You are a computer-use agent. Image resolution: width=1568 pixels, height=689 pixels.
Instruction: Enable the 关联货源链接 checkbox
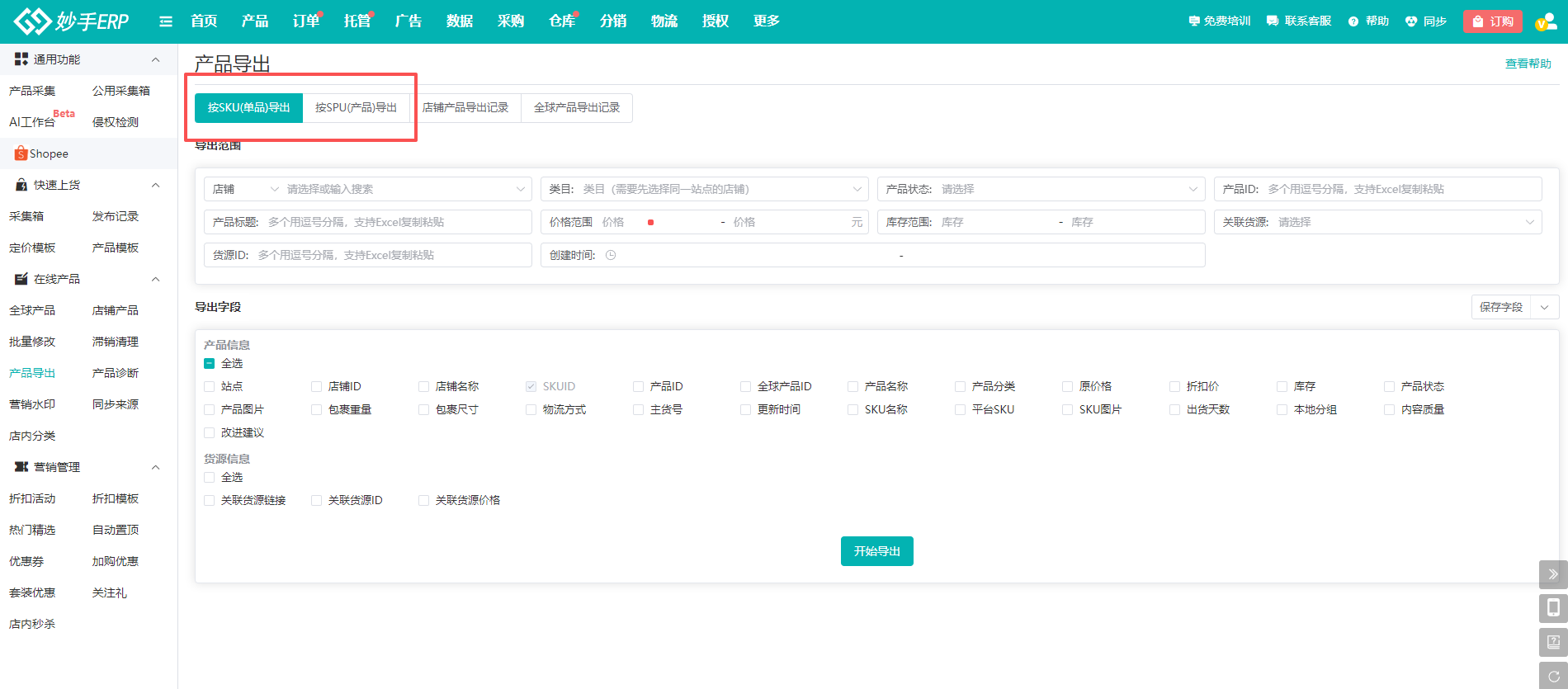coord(209,500)
